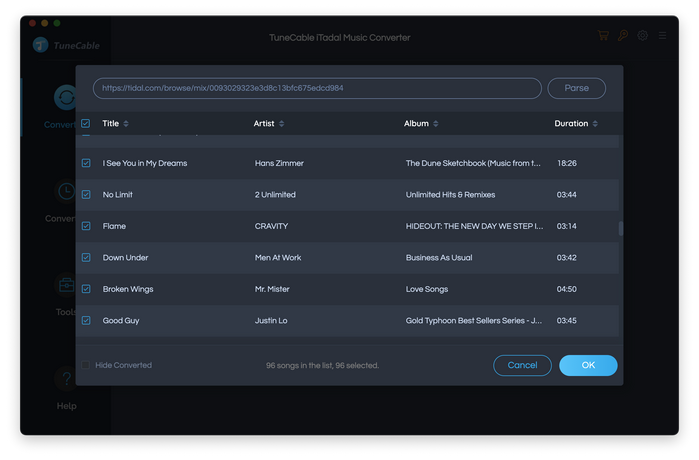Toggle the select-all checkbox in header
Image resolution: width=699 pixels, height=460 pixels.
86,123
